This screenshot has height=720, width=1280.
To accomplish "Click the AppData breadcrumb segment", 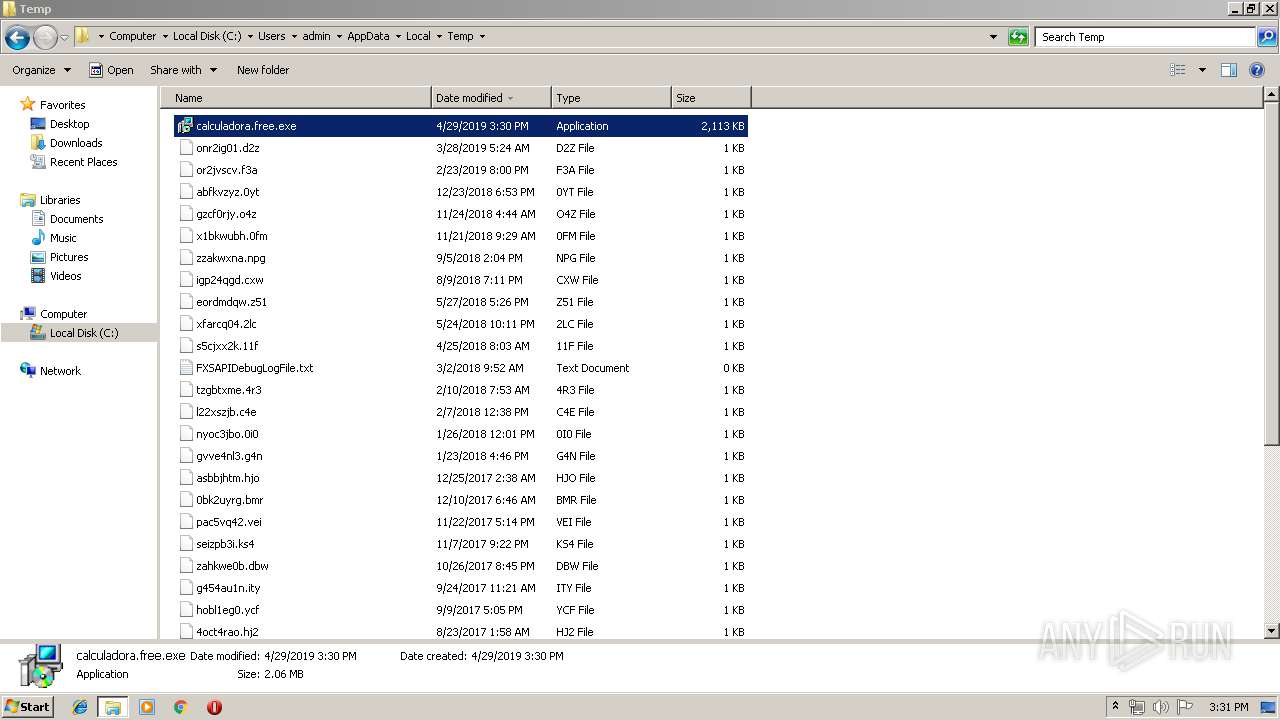I will point(368,36).
